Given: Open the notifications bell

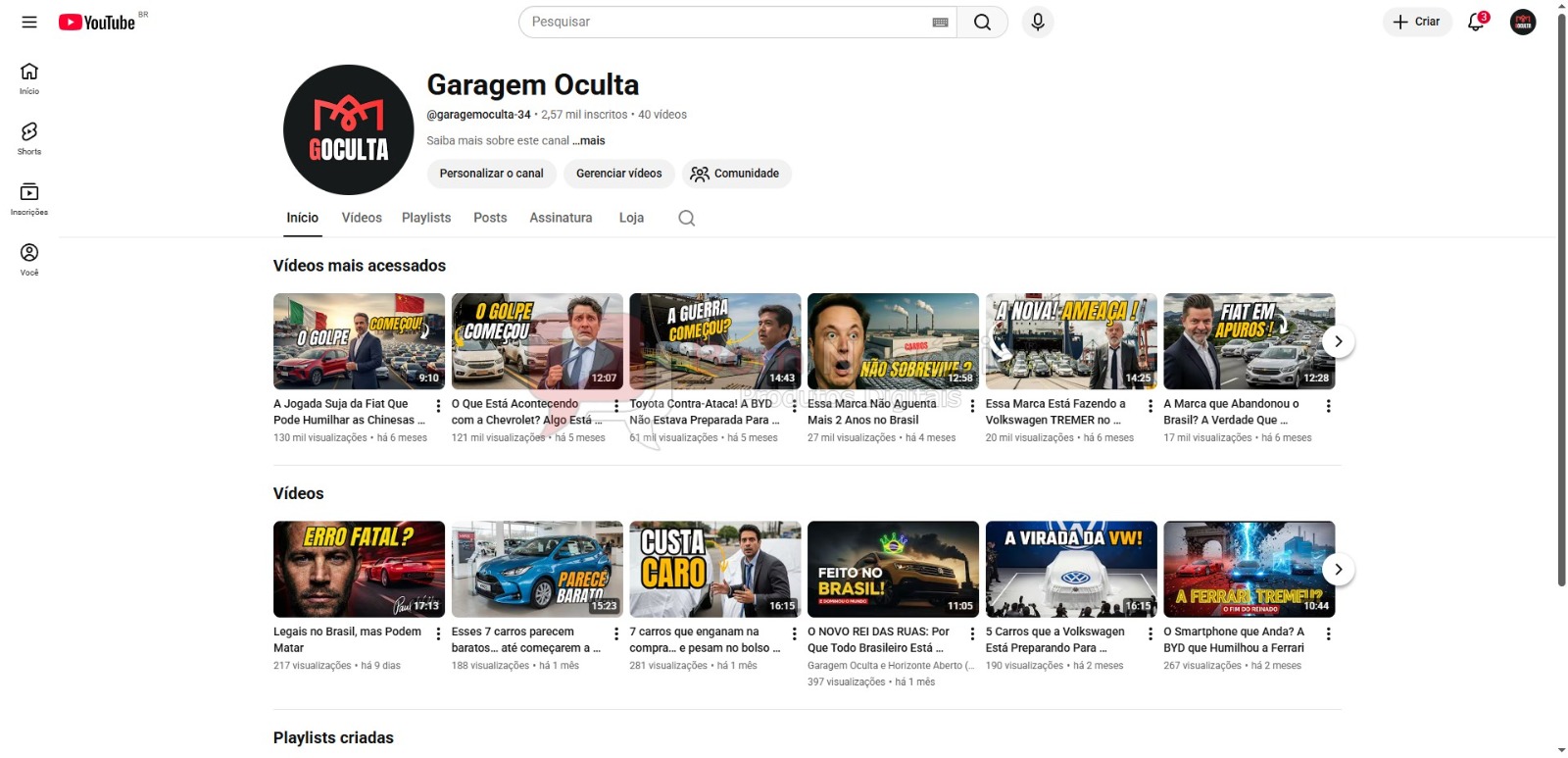Looking at the screenshot, I should 1476,22.
